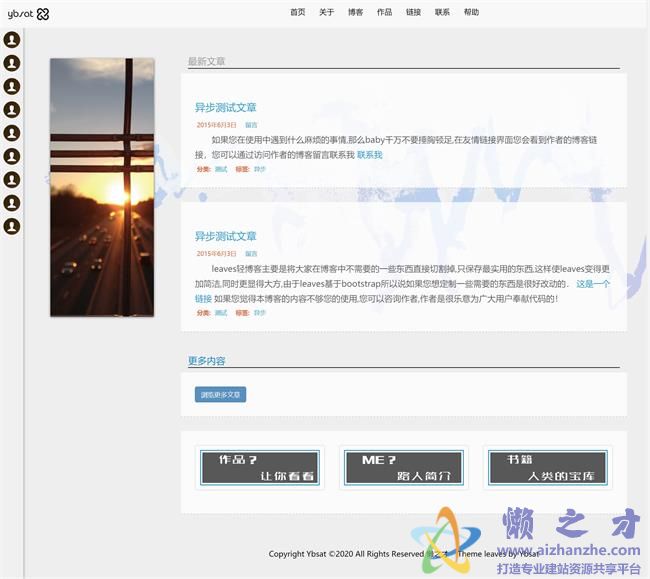The height and width of the screenshot is (579, 650).
Task: Click the first article's 2015年6月3日 date
Action: point(216,125)
